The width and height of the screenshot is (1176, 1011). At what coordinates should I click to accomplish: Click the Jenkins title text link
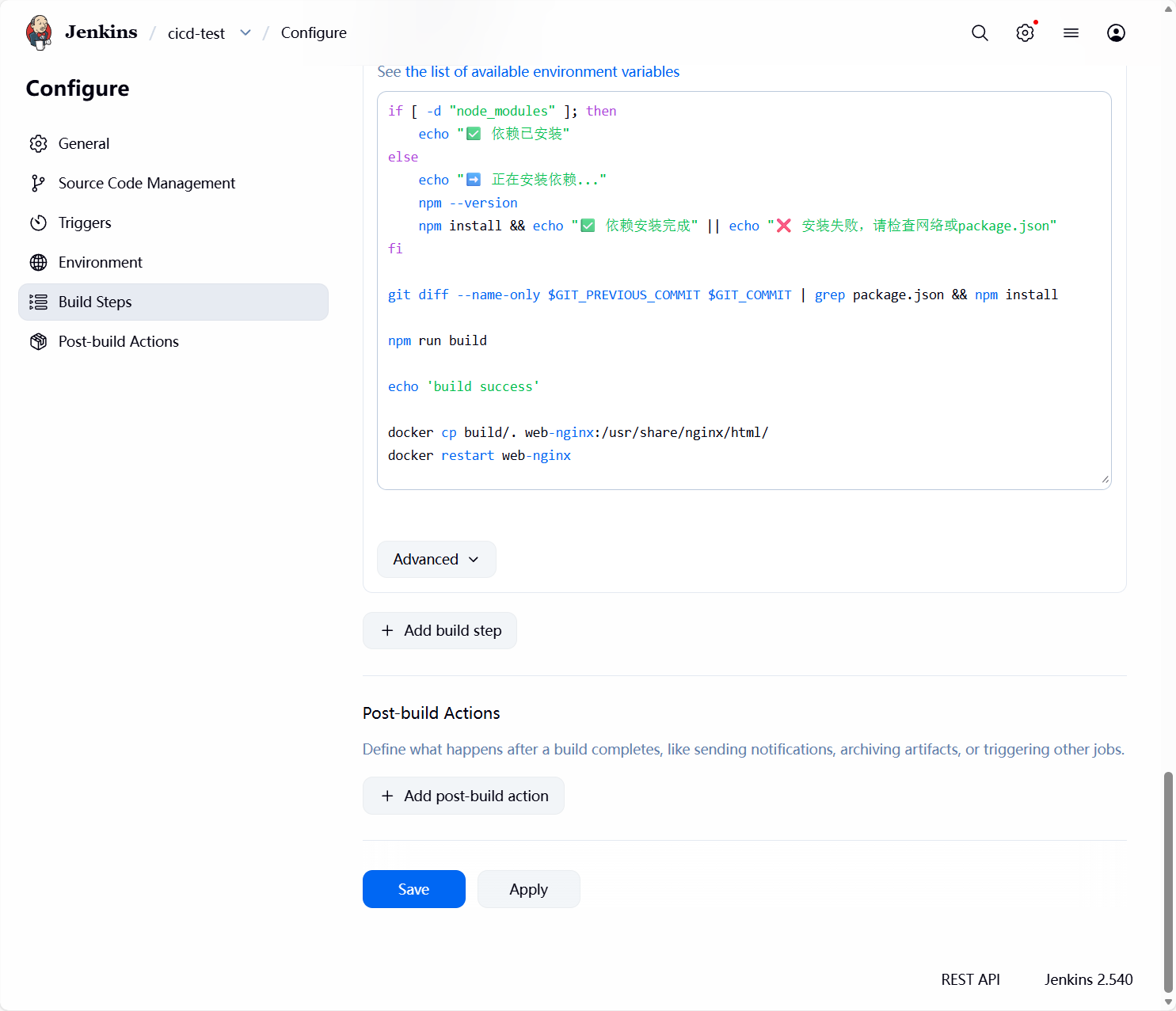[x=101, y=32]
